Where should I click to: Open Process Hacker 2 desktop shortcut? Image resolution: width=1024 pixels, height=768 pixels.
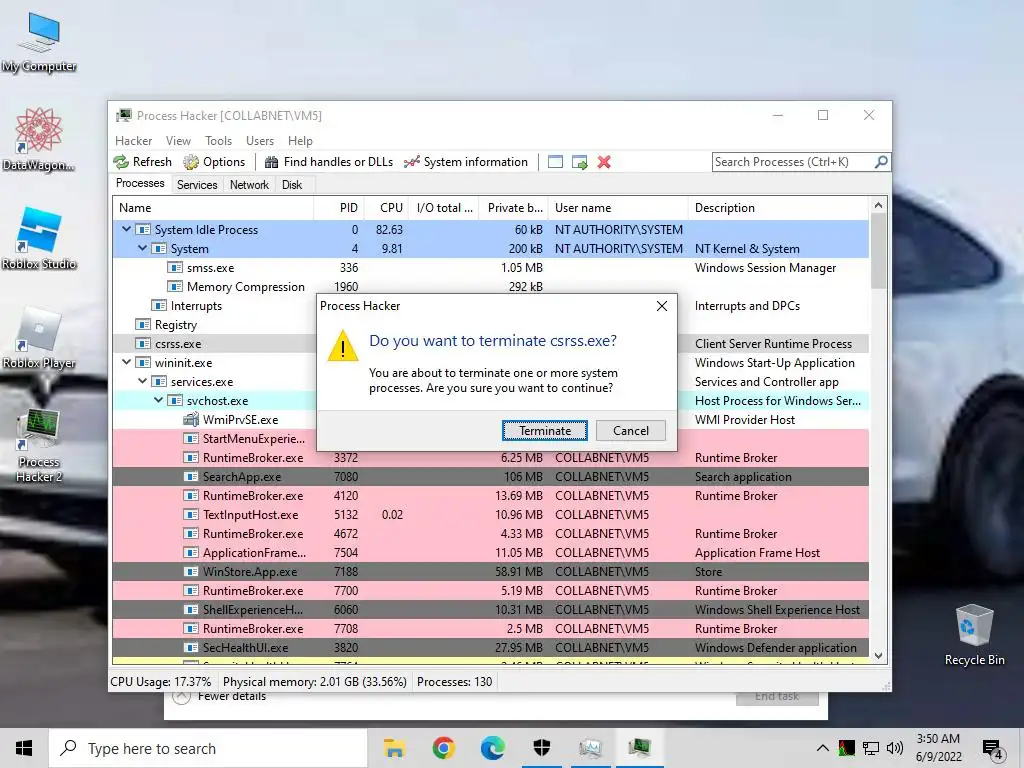(39, 446)
